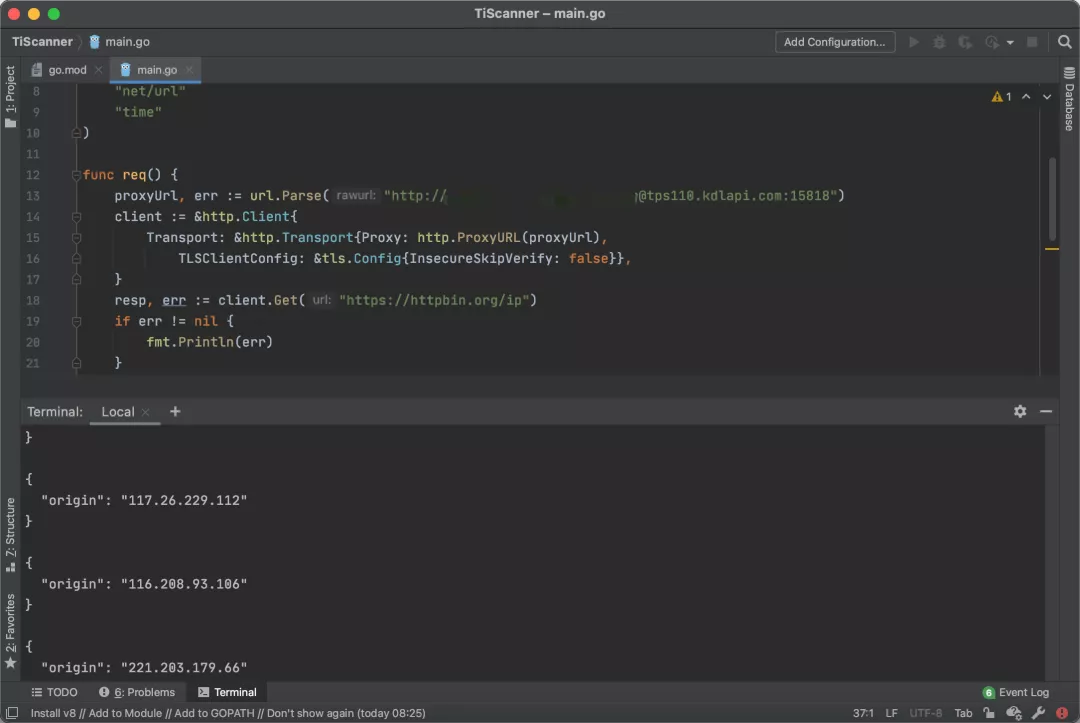Open terminal settings gear
1080x723 pixels.
(1020, 411)
